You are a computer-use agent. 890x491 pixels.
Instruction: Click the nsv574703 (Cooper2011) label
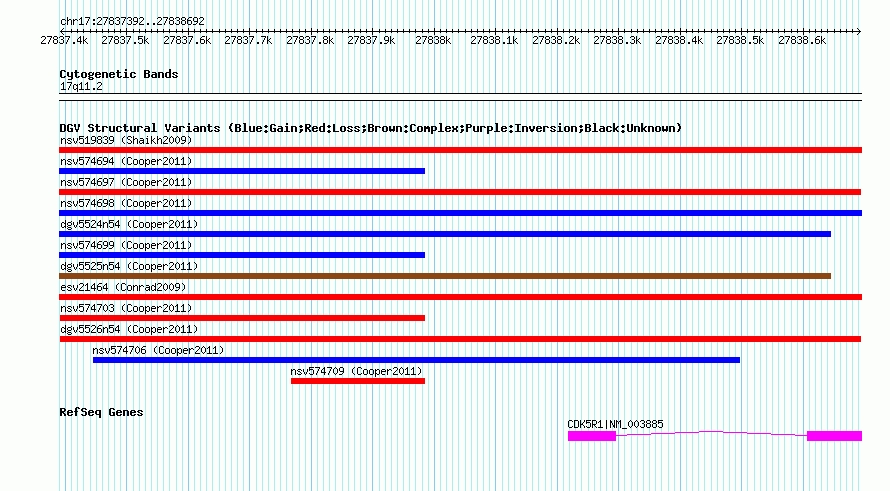[x=126, y=308]
